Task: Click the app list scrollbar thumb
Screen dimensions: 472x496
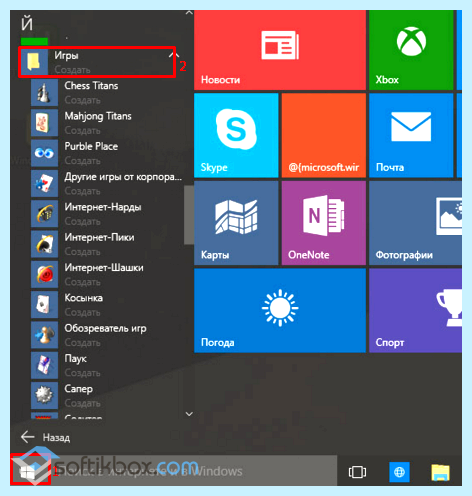Action: pyautogui.click(x=189, y=215)
